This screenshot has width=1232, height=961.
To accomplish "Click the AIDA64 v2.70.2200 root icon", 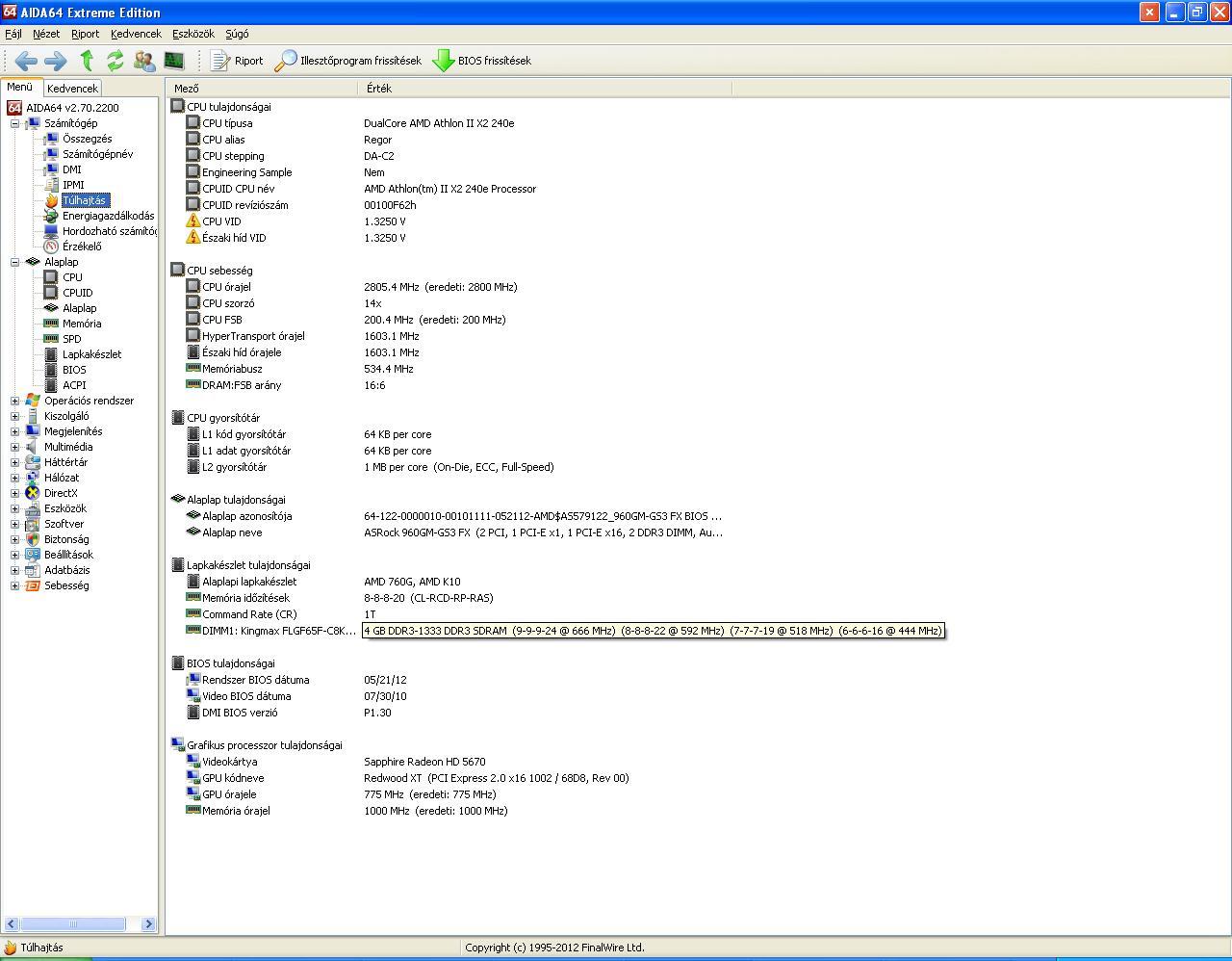I will pyautogui.click(x=14, y=108).
